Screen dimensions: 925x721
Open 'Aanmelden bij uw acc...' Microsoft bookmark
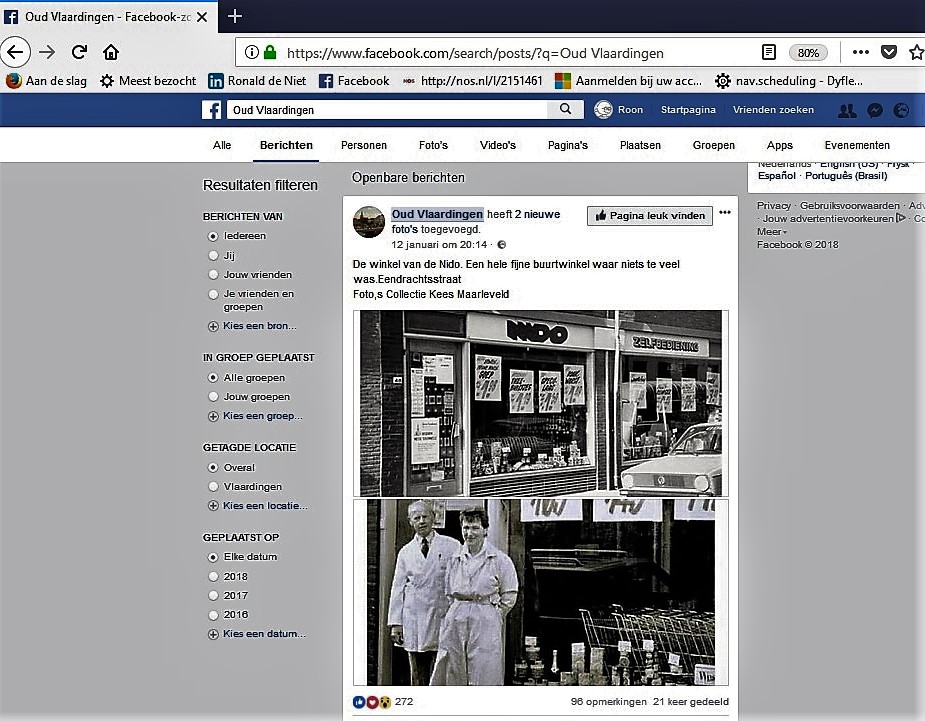click(629, 81)
